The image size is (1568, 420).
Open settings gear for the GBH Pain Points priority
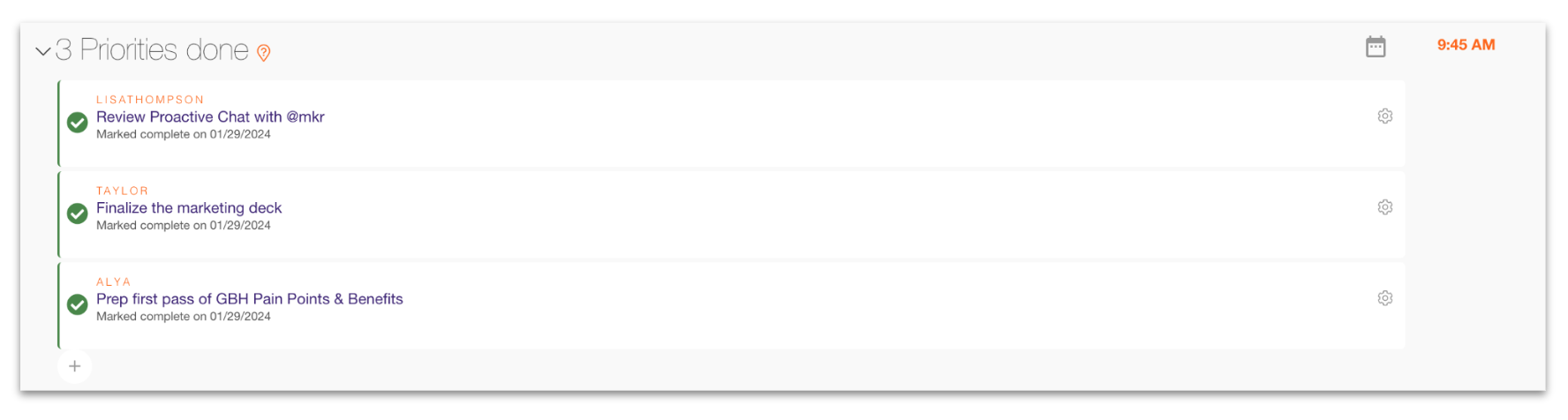(1385, 298)
